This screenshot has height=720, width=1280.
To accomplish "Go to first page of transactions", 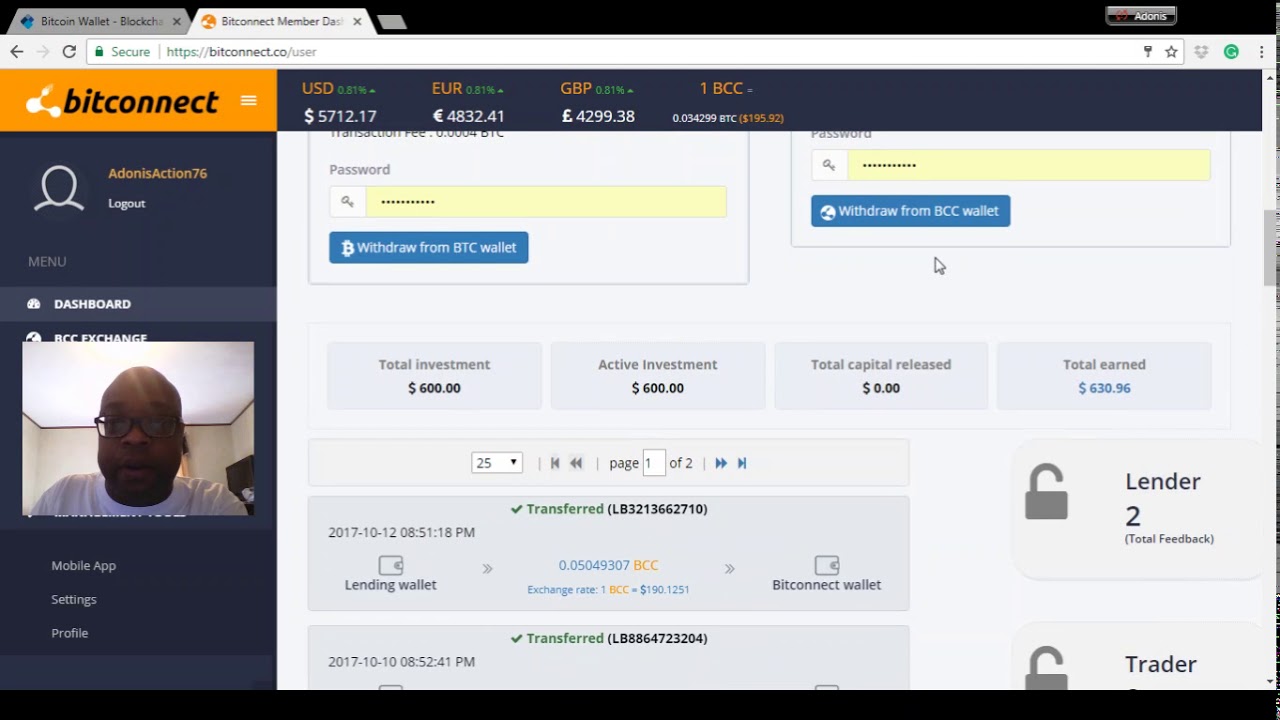I will pyautogui.click(x=555, y=463).
